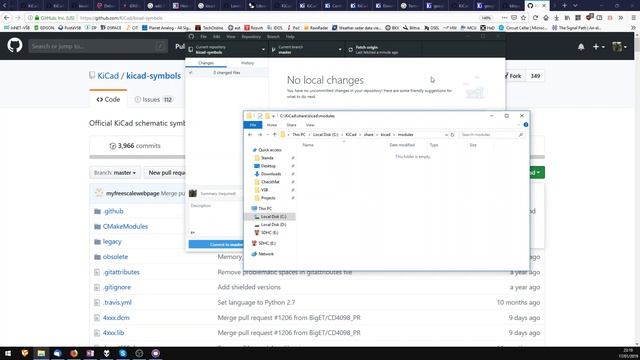Open the KiCad organization link
The image size is (640, 360).
(x=108, y=76)
